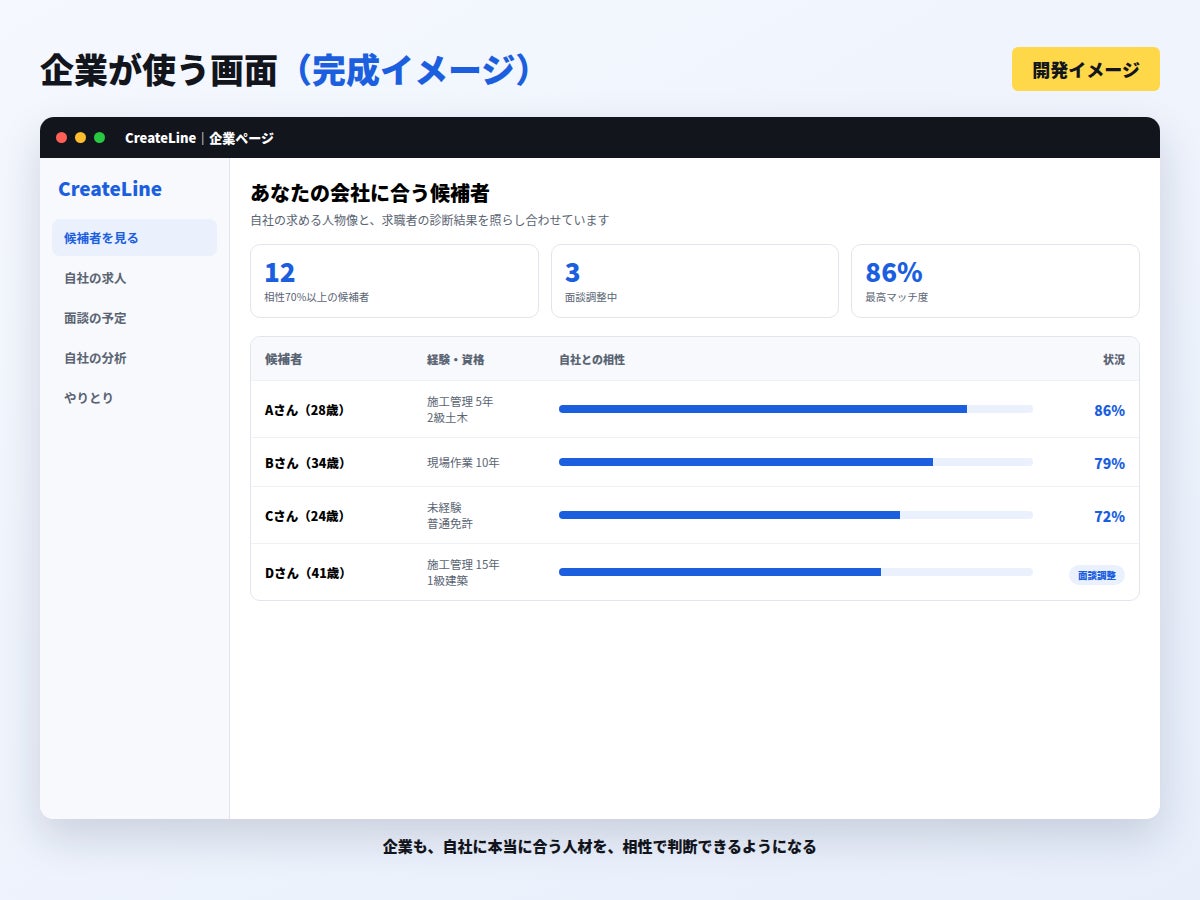Click Cさん compatibility progress bar
Image resolution: width=1200 pixels, height=900 pixels.
pos(796,515)
